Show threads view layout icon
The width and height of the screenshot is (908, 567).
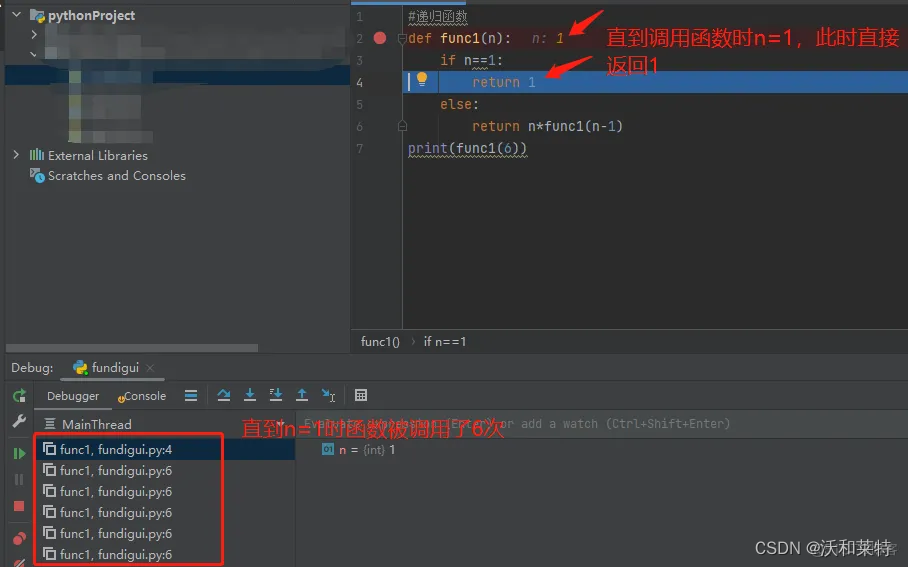[191, 396]
